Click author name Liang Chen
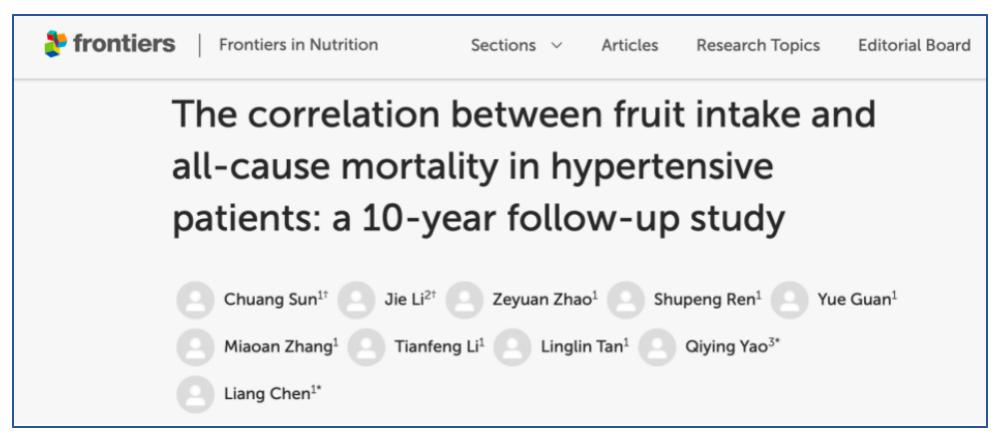Image resolution: width=1006 pixels, height=440 pixels. point(267,394)
